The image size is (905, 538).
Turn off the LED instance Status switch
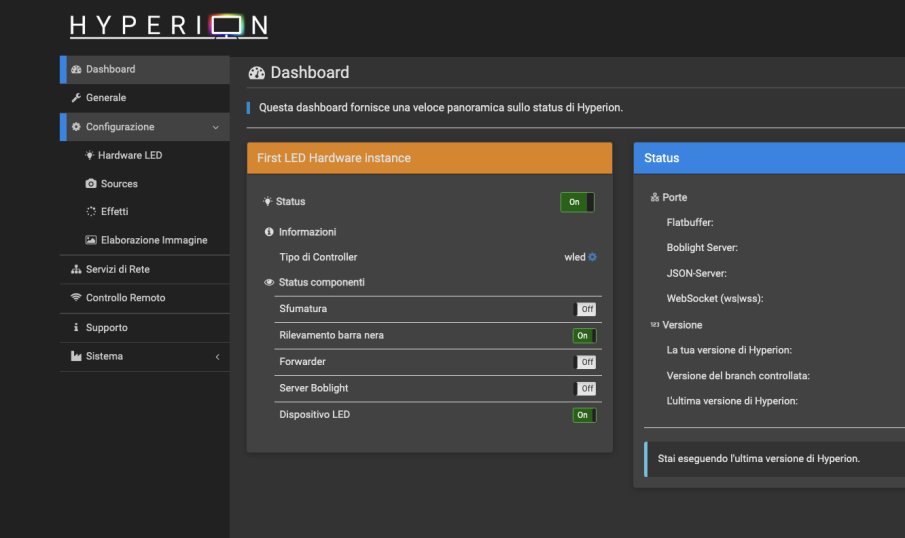(577, 202)
